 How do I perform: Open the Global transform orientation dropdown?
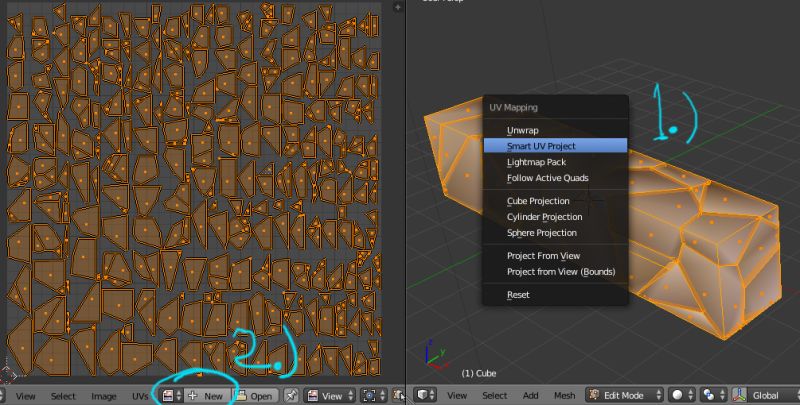(772, 395)
